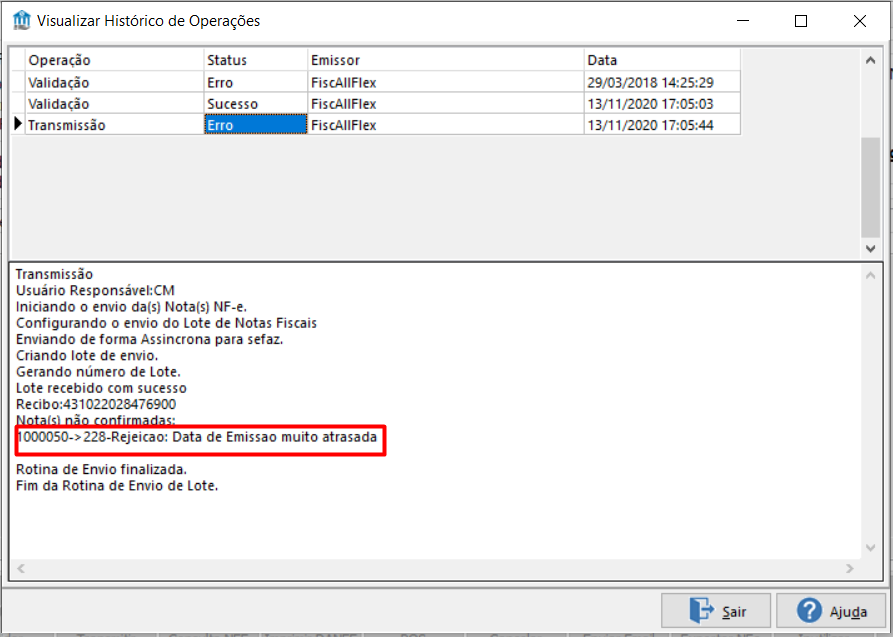Open Ajuda help button
The width and height of the screenshot is (893, 637).
[833, 611]
